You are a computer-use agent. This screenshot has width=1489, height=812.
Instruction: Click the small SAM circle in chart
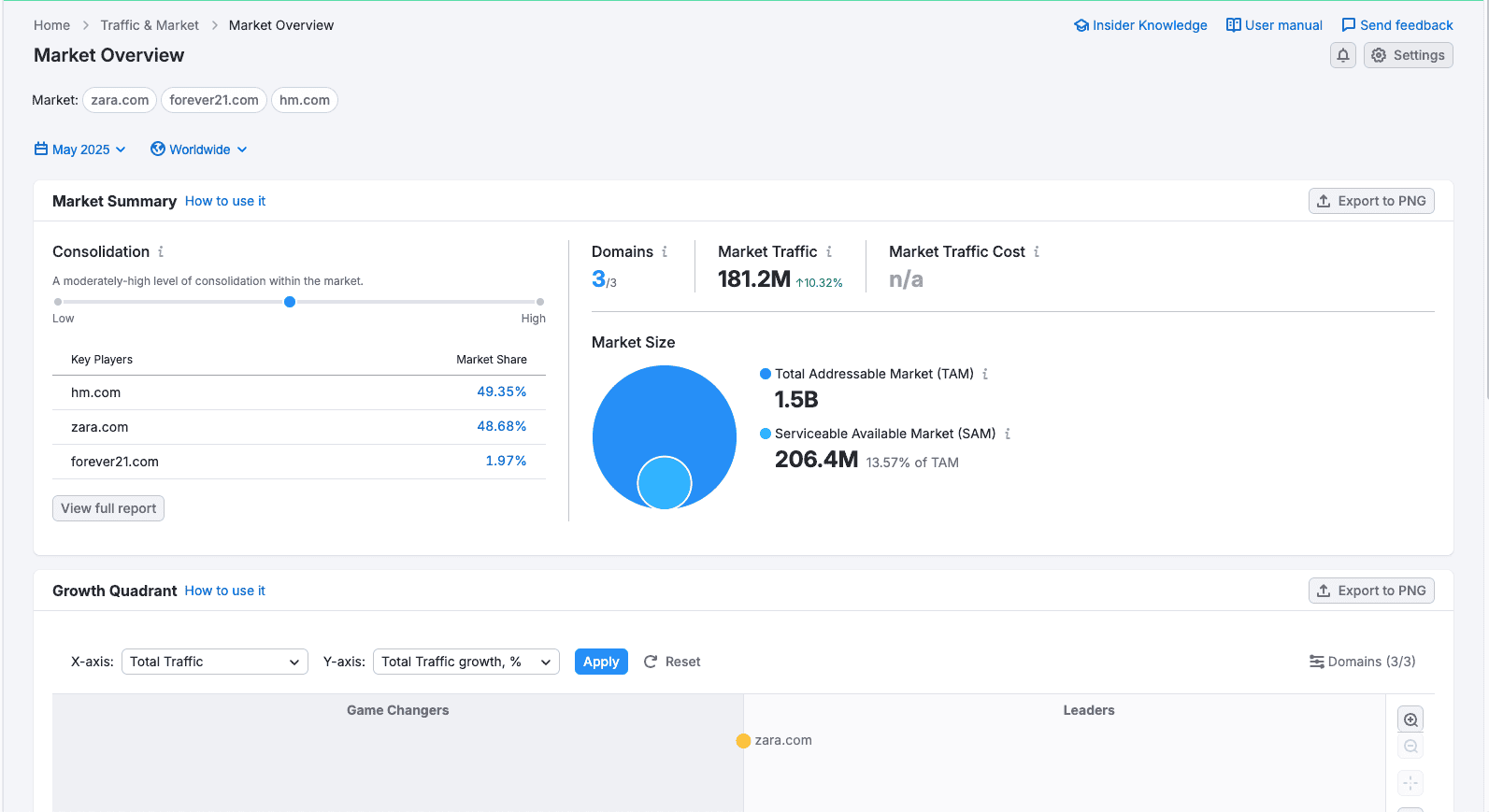(x=665, y=483)
